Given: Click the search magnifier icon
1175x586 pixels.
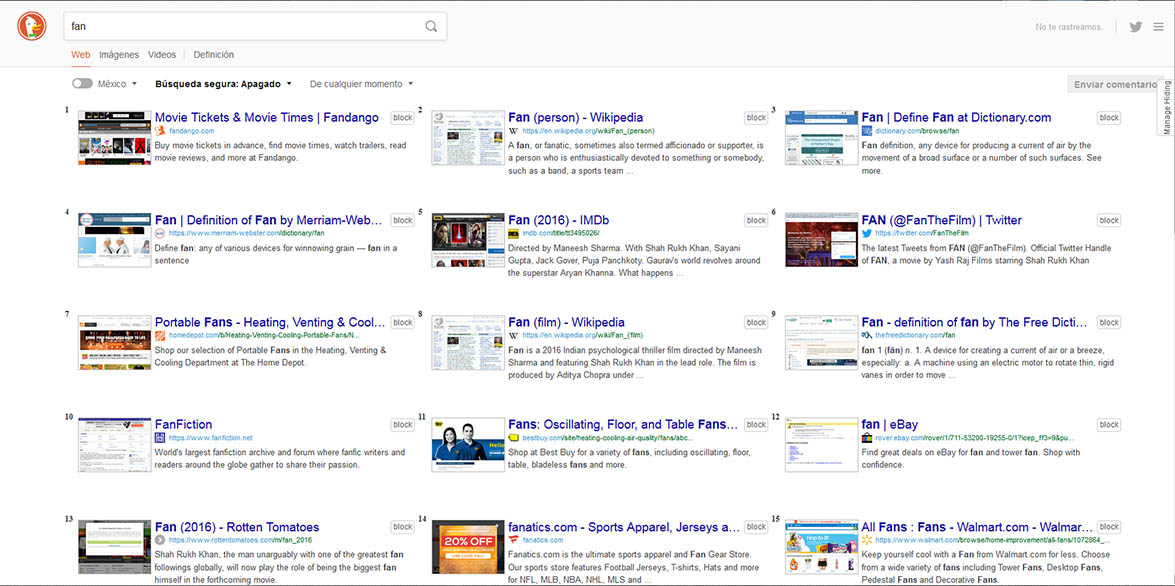Looking at the screenshot, I should click(431, 26).
